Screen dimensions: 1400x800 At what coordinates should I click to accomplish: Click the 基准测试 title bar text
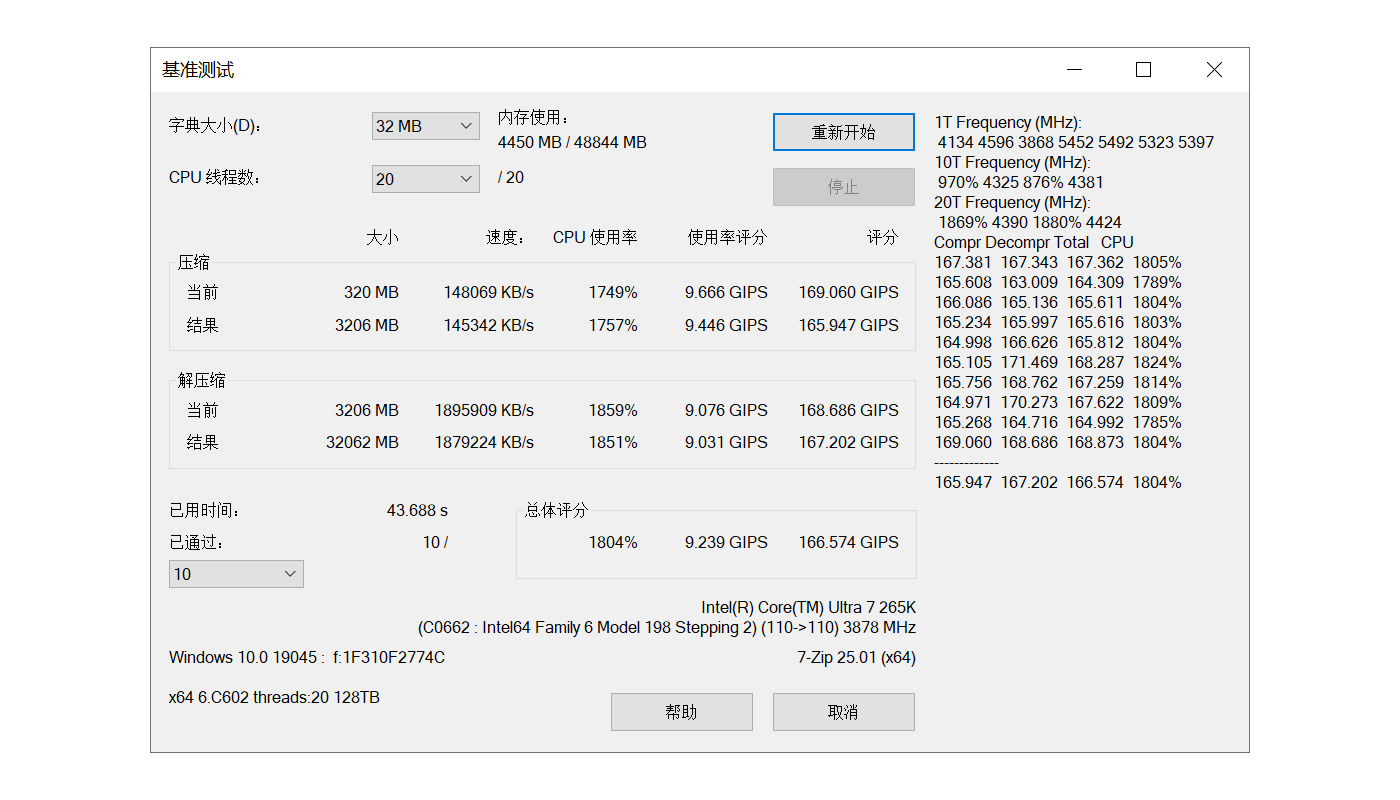point(198,70)
